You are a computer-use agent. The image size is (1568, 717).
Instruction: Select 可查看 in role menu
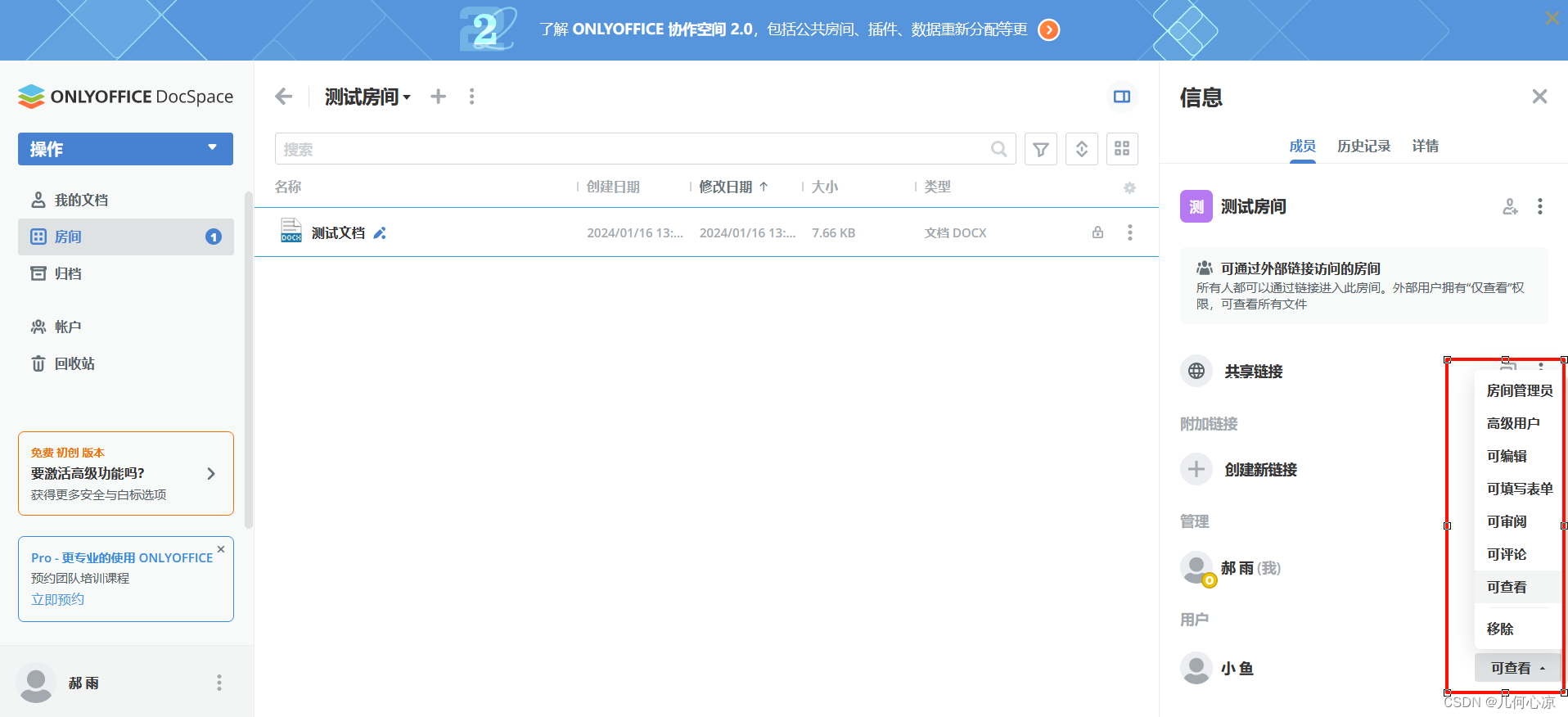pyautogui.click(x=1520, y=587)
